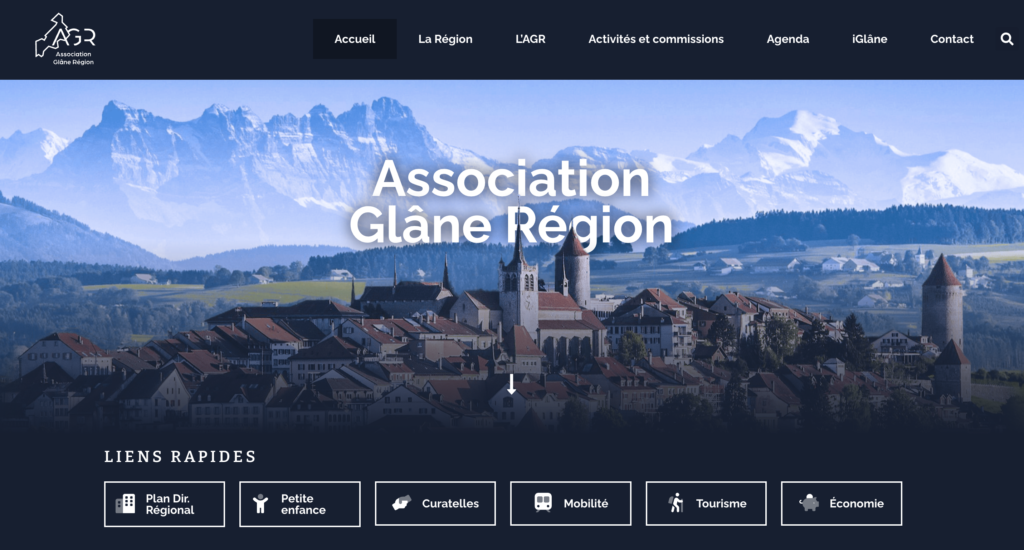Open Activités et commissions menu
This screenshot has height=550, width=1024.
656,39
